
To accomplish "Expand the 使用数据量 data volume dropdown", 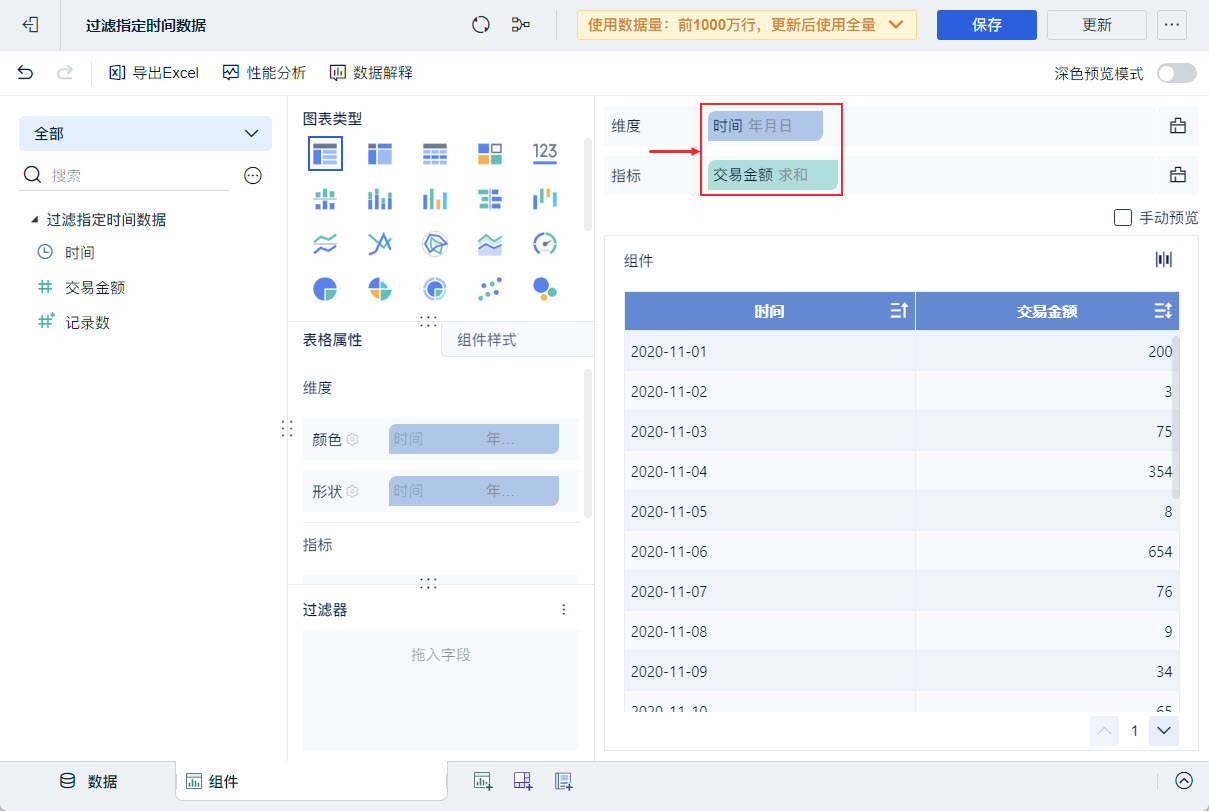I will [747, 25].
